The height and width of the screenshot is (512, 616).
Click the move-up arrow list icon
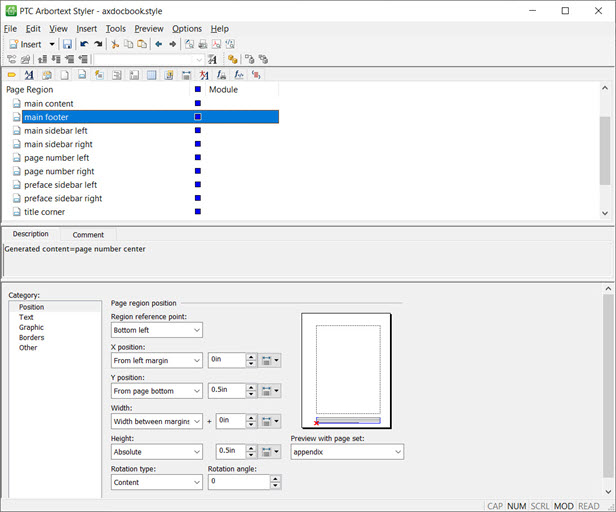click(42, 59)
